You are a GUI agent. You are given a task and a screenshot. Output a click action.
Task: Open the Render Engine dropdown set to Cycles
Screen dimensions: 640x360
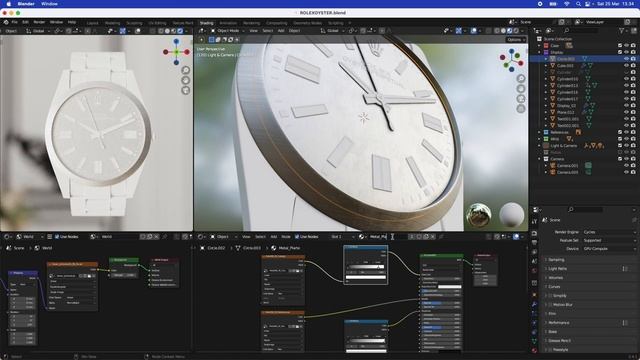(x=609, y=232)
